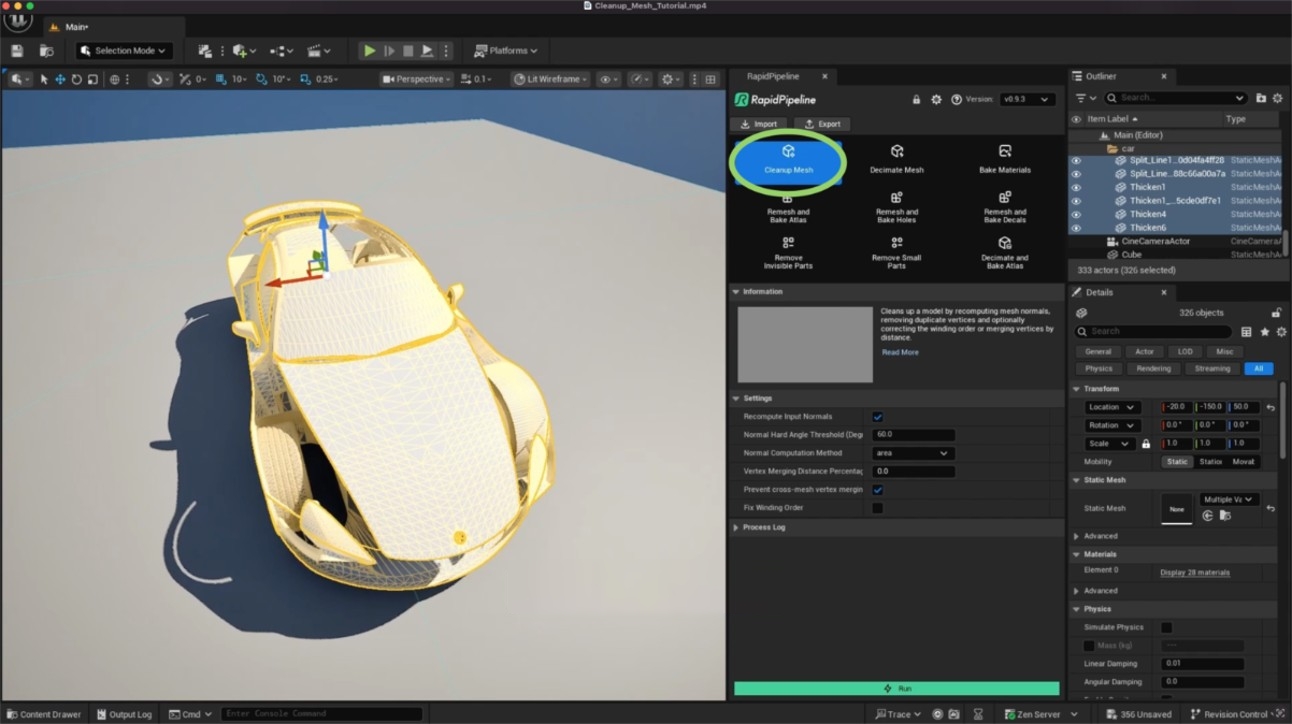1292x724 pixels.
Task: Disable Recompute Input Normals
Action: click(x=877, y=416)
